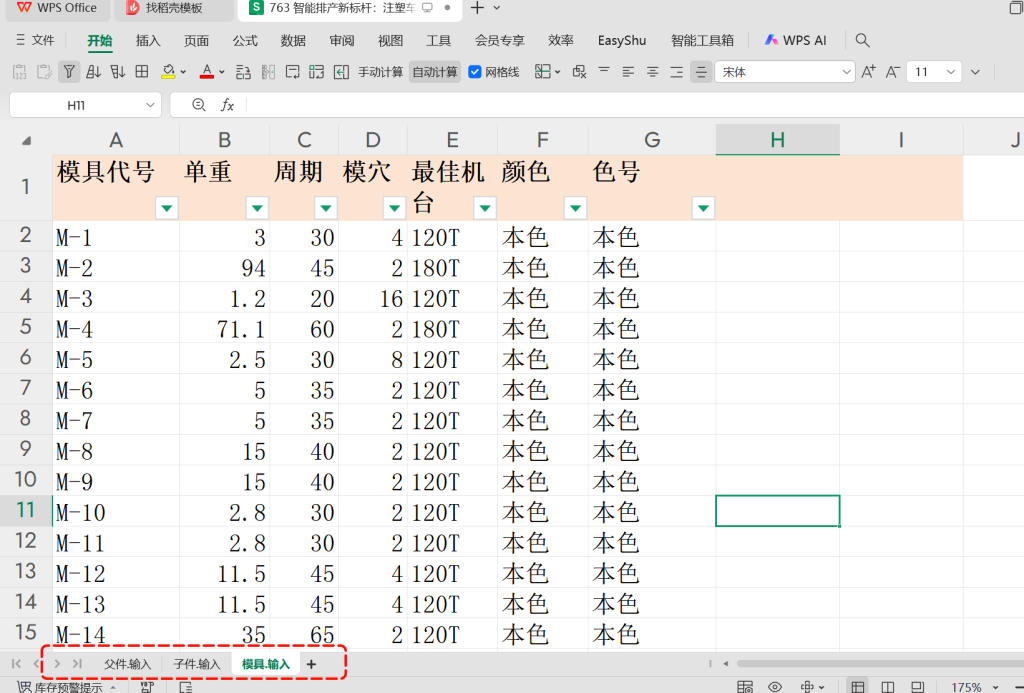1024x693 pixels.
Task: Click the merge cells icon
Action: click(x=317, y=72)
